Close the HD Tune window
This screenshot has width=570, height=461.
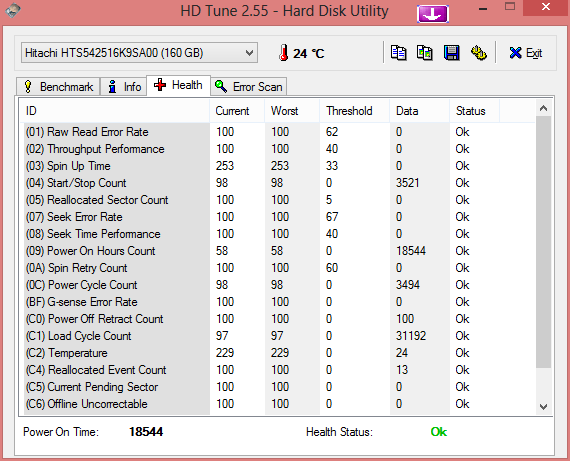pyautogui.click(x=546, y=7)
